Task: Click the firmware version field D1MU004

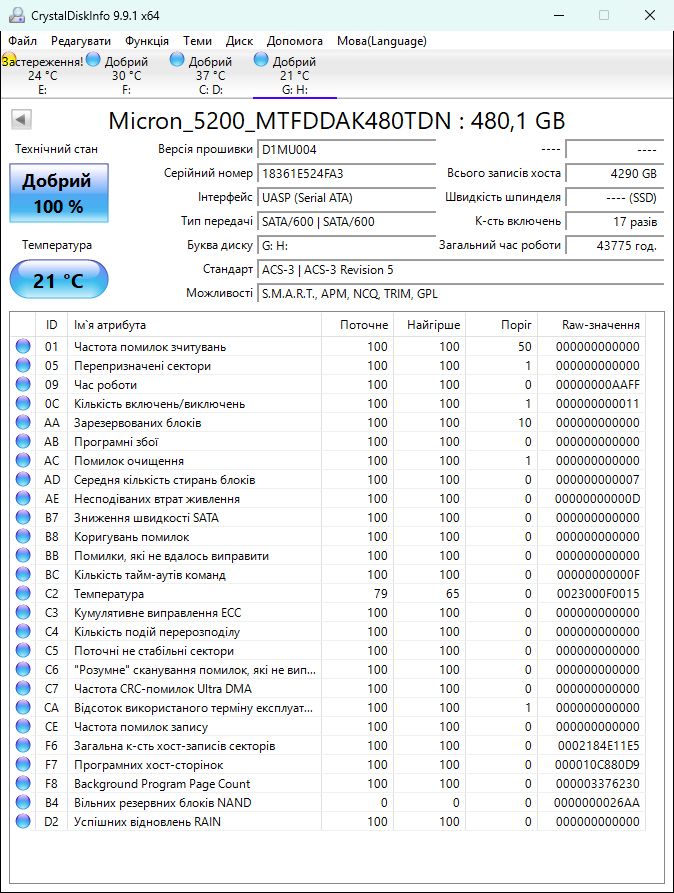Action: pyautogui.click(x=346, y=150)
